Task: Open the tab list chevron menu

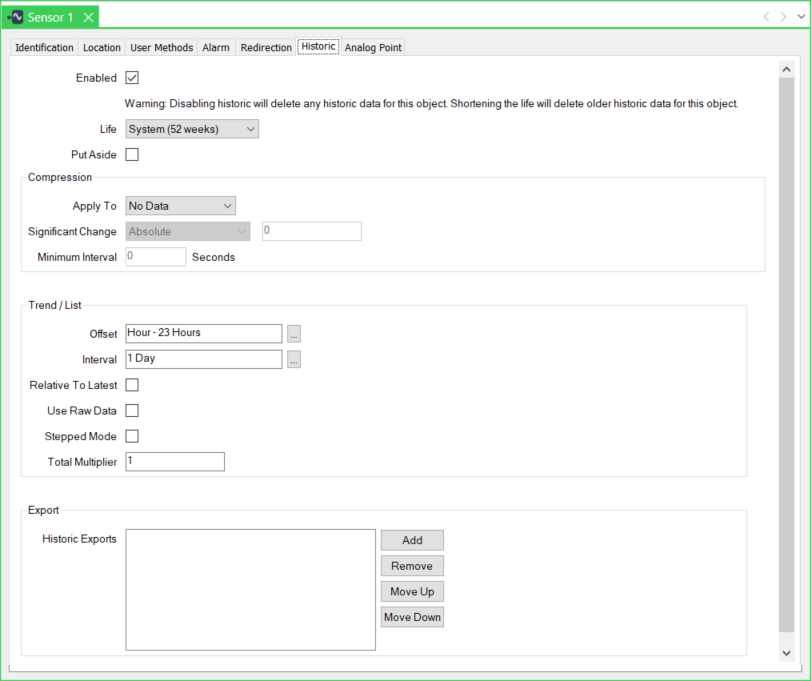Action: click(x=800, y=17)
